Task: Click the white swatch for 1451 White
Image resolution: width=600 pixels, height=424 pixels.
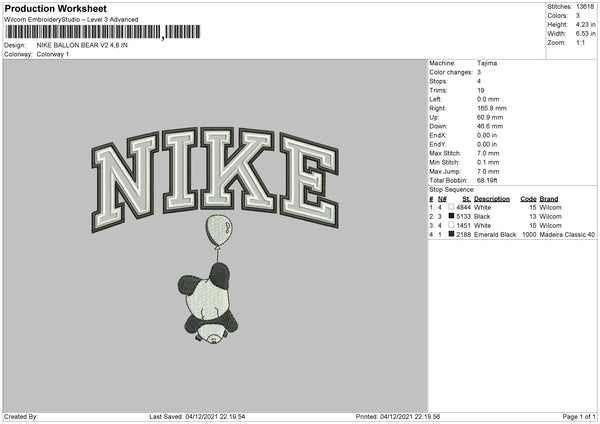Action: click(452, 225)
